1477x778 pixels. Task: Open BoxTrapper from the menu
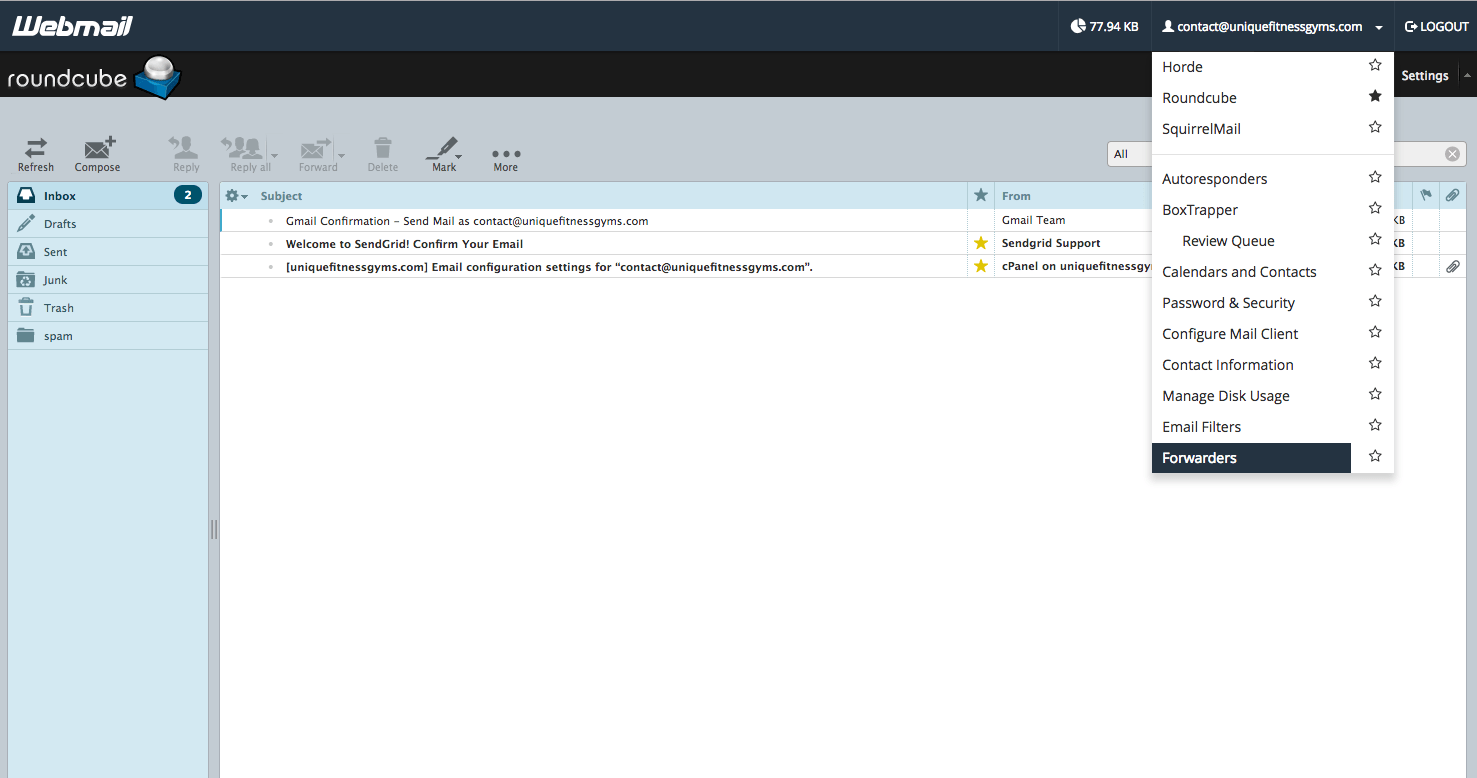pos(1252,210)
